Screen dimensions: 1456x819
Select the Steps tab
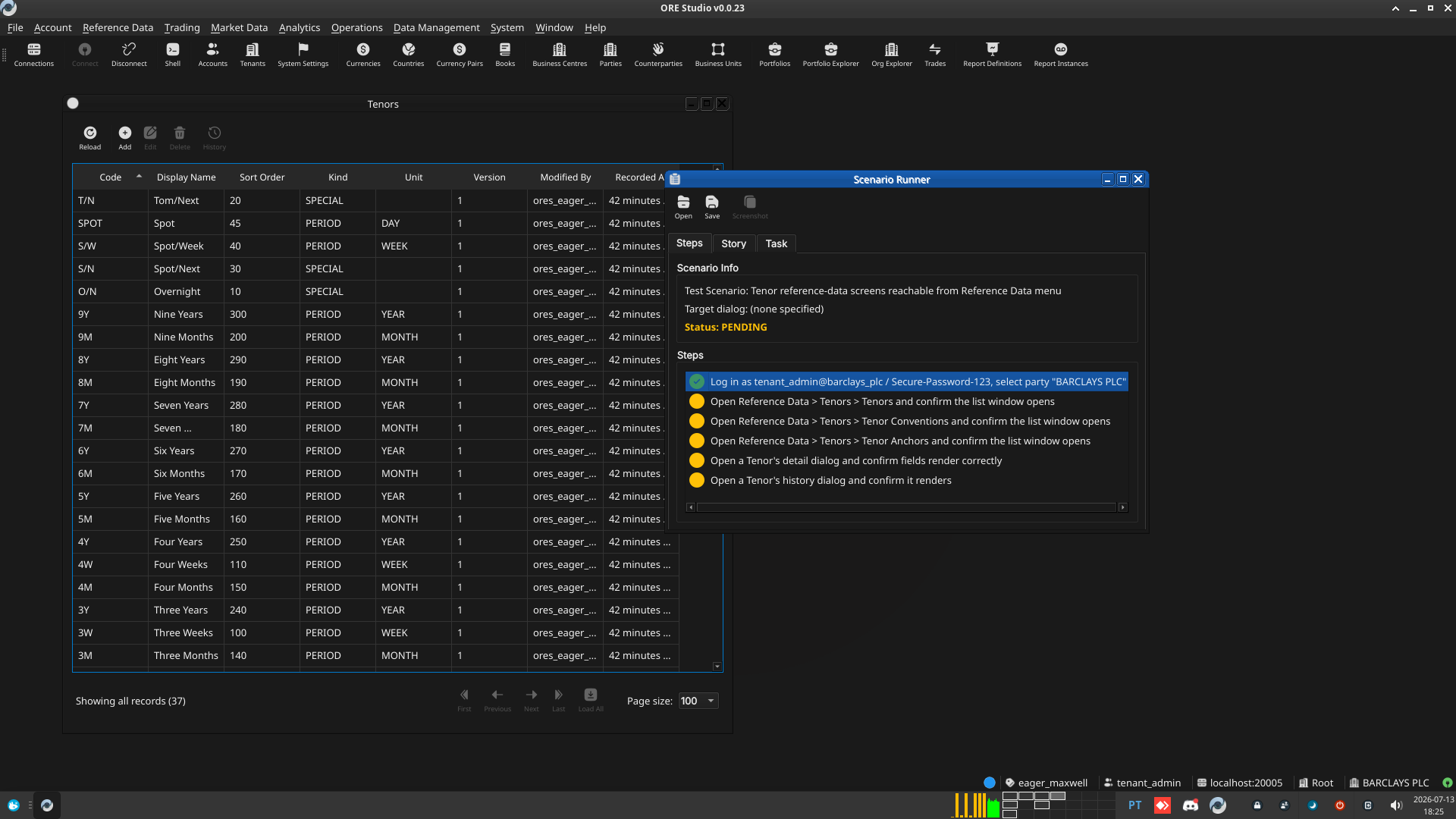[689, 243]
